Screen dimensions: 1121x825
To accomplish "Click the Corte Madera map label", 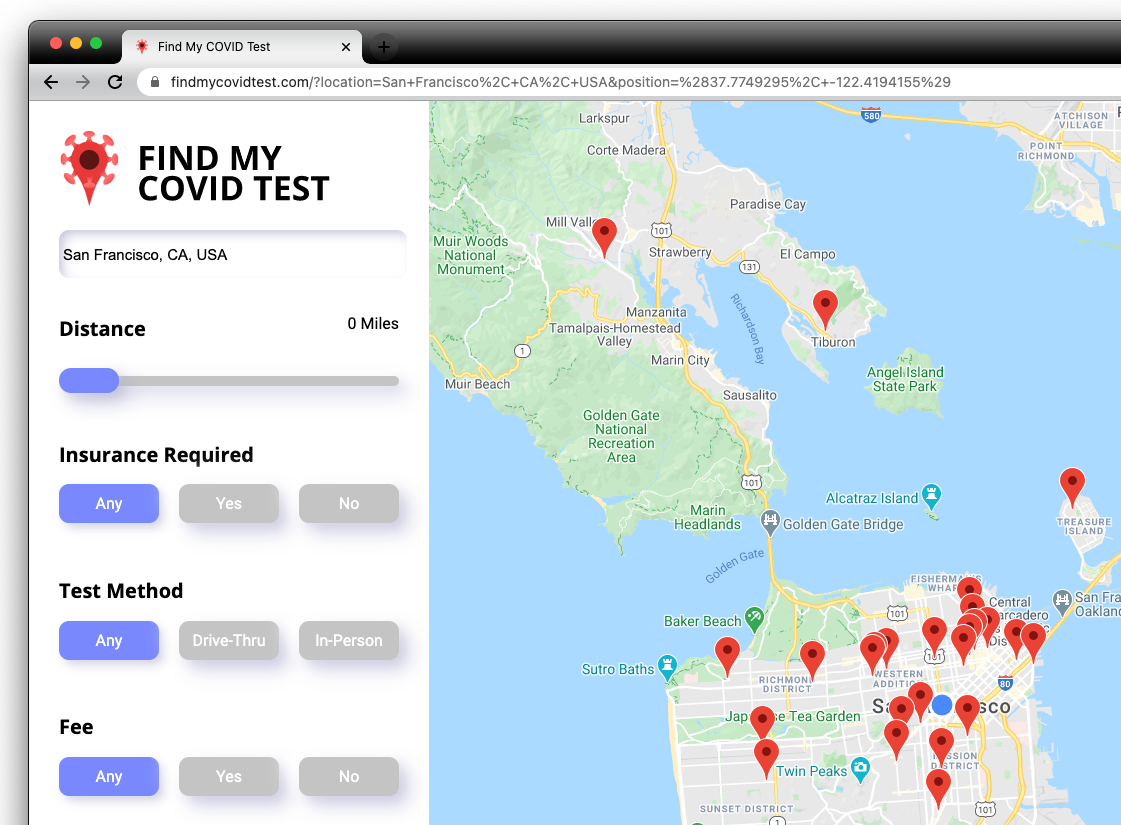I will tap(626, 150).
